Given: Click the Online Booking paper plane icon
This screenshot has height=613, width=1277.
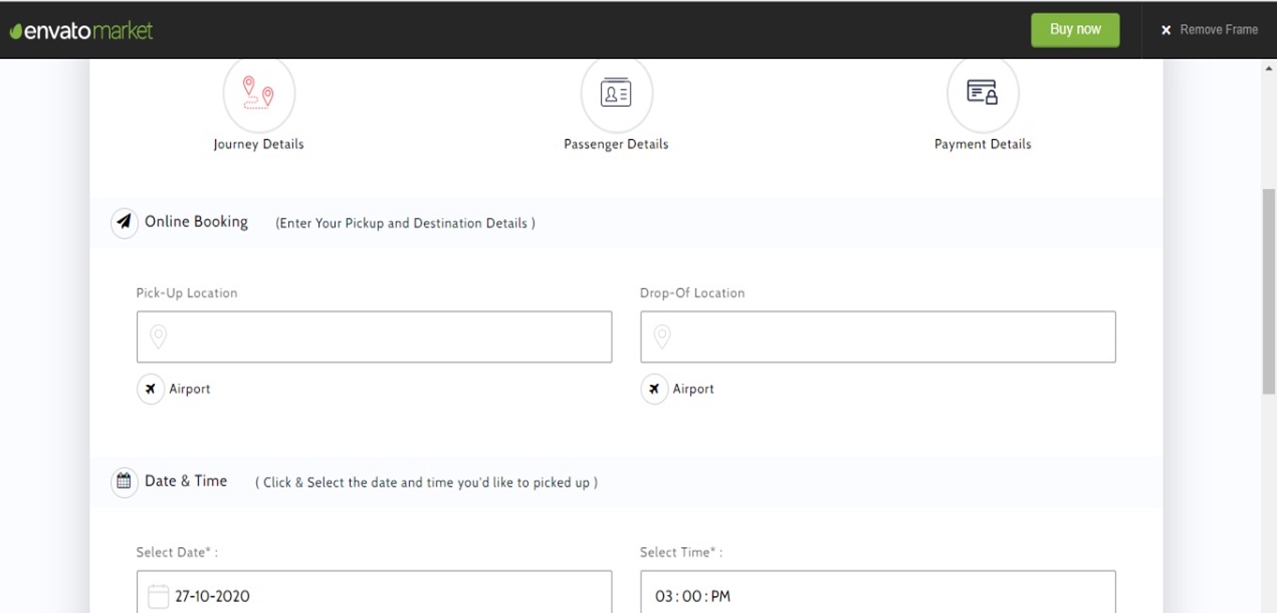Looking at the screenshot, I should pyautogui.click(x=124, y=222).
